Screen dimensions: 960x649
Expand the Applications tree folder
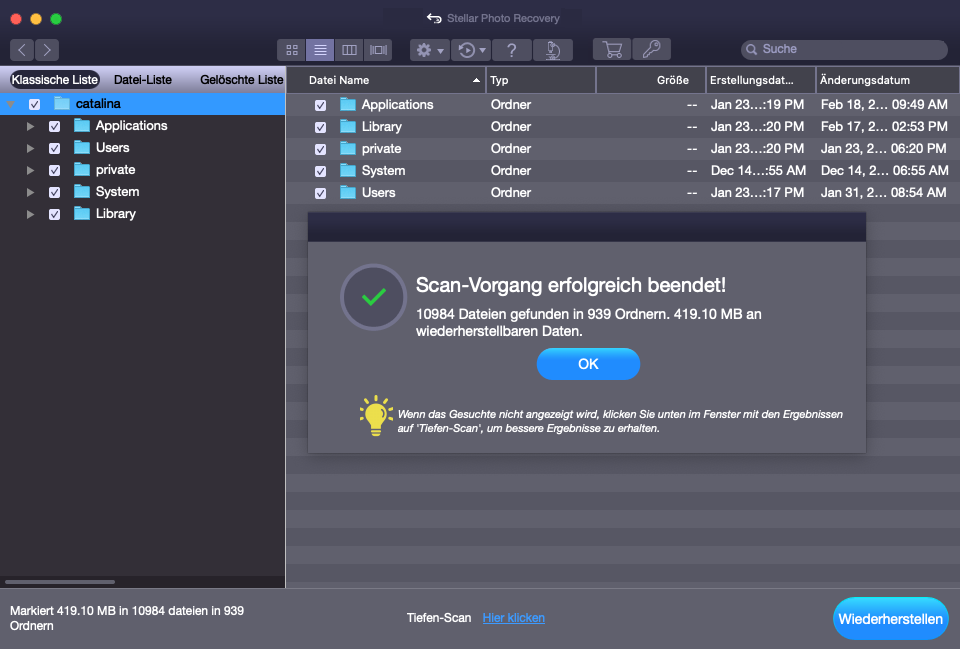click(x=30, y=126)
